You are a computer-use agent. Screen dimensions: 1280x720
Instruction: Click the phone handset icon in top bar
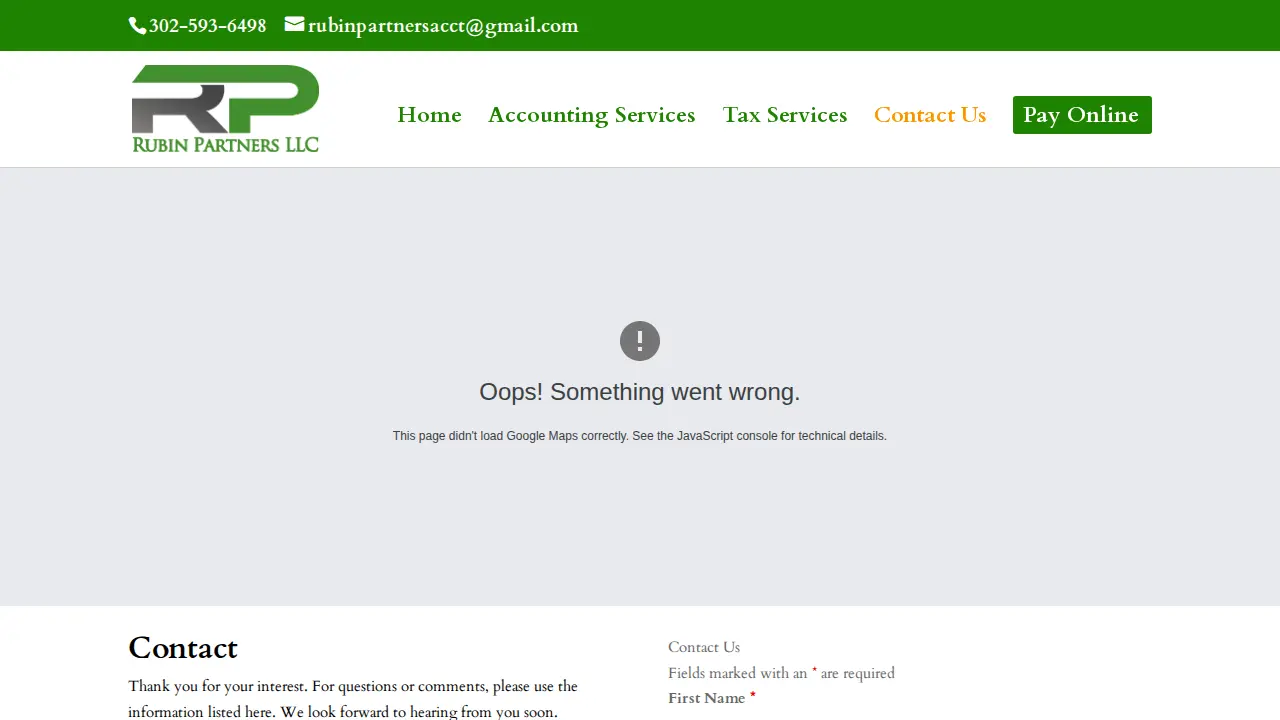coord(138,26)
